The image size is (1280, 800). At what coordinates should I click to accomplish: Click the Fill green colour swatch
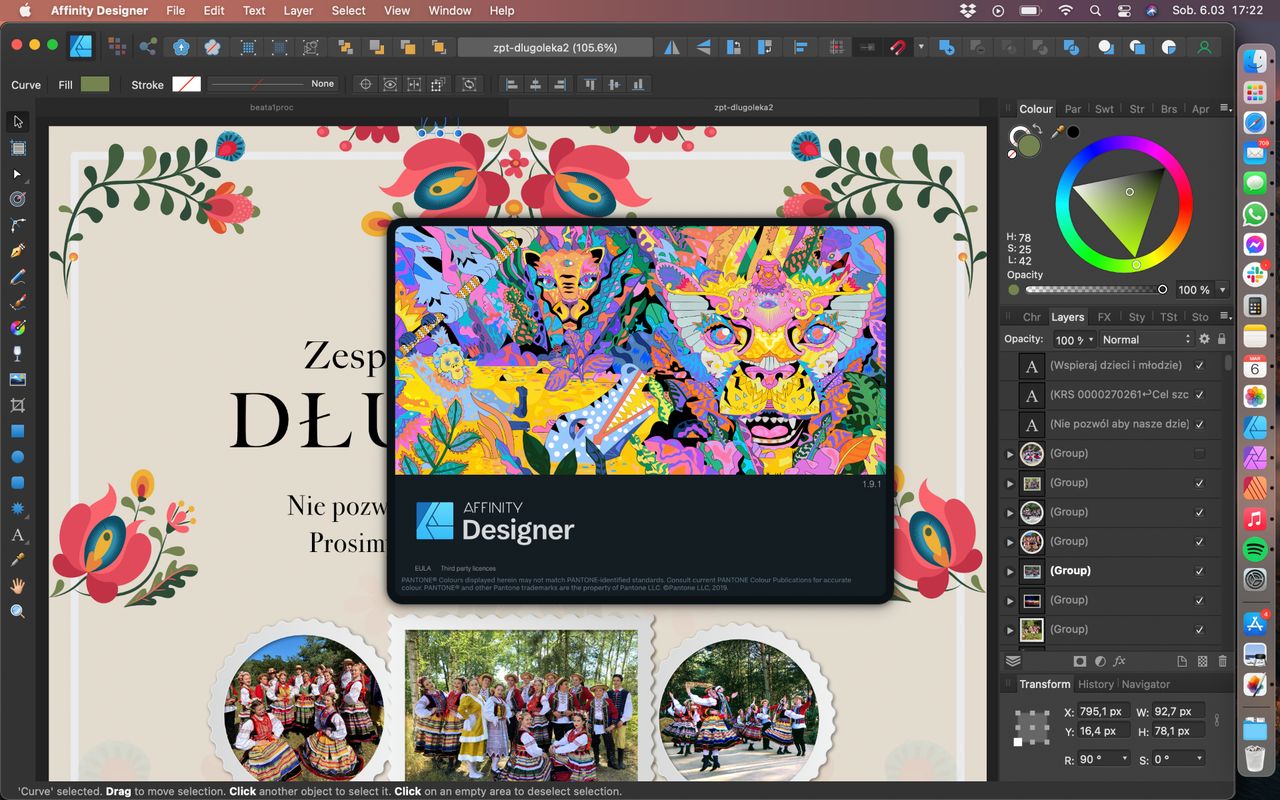[95, 84]
